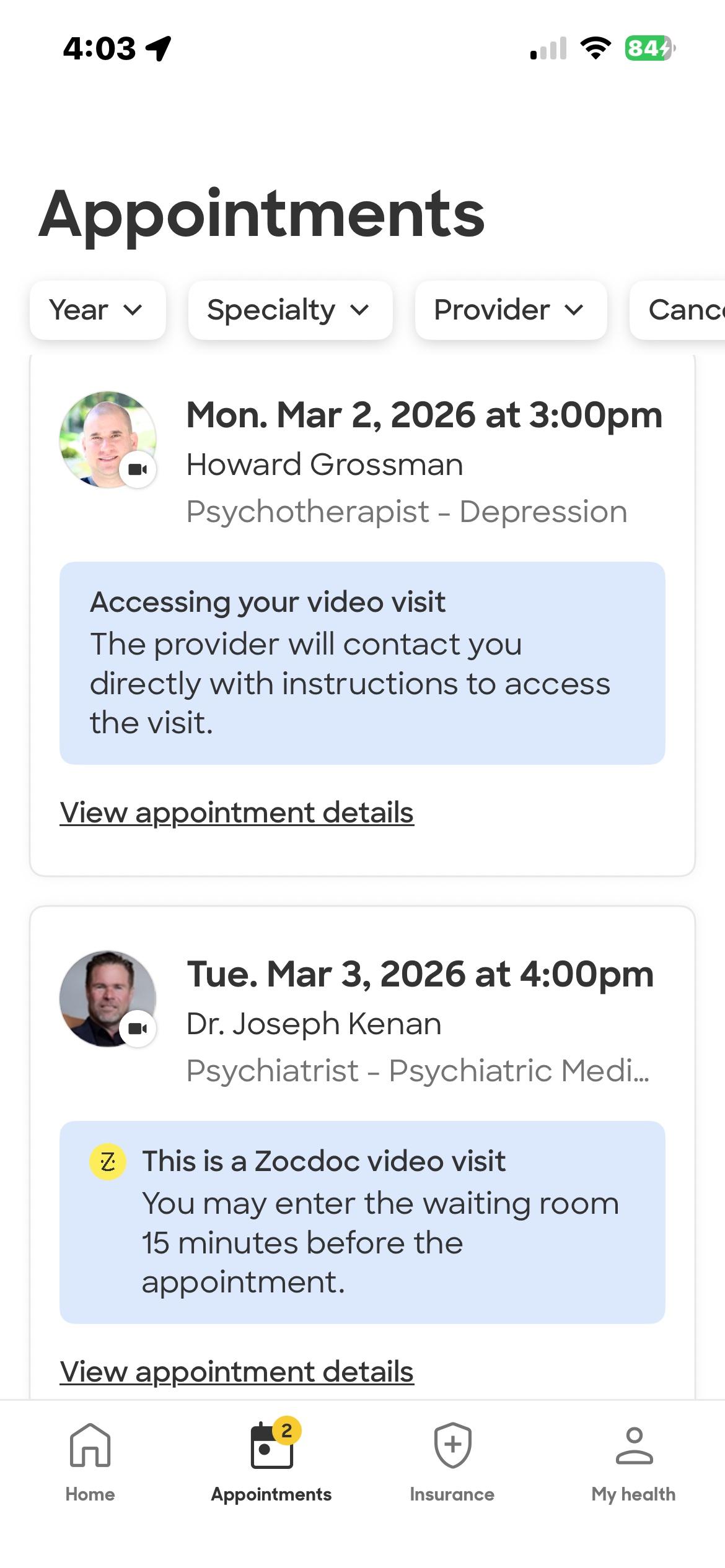Switch to the My health tab label

633,1494
